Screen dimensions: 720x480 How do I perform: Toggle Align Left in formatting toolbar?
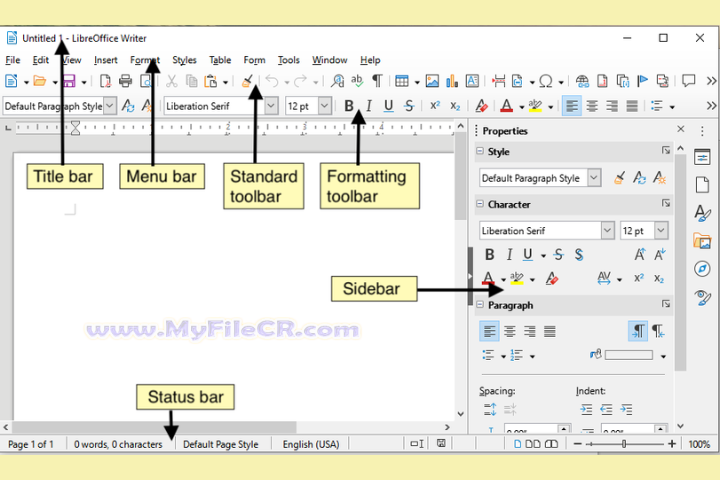[x=572, y=106]
